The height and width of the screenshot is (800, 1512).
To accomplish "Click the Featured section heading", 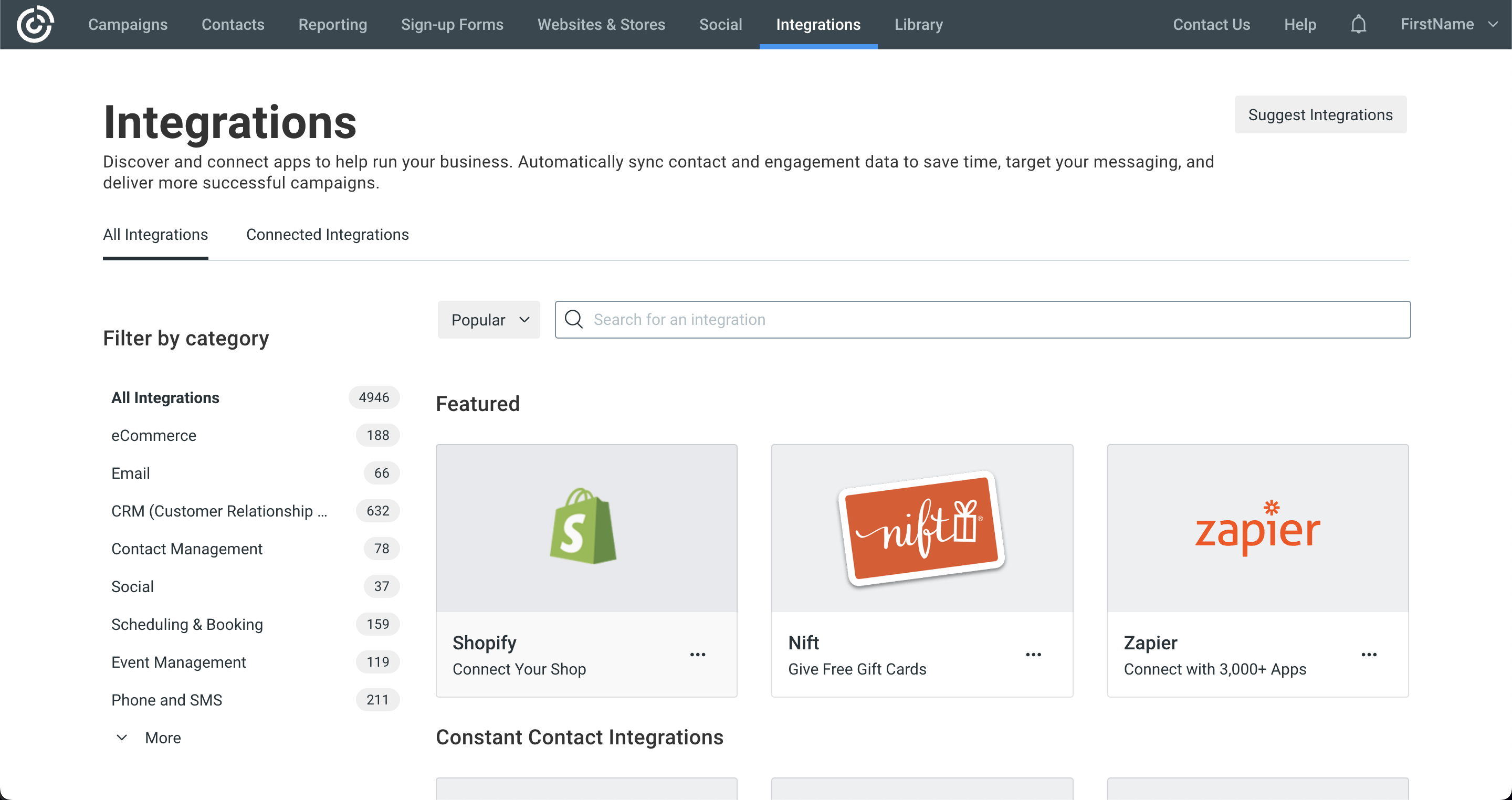I will 477,404.
